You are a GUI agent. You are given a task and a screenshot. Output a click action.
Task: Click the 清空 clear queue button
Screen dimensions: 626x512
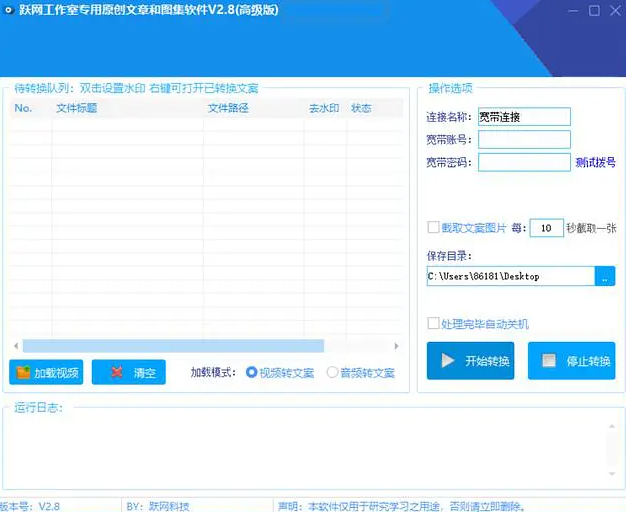coord(129,372)
